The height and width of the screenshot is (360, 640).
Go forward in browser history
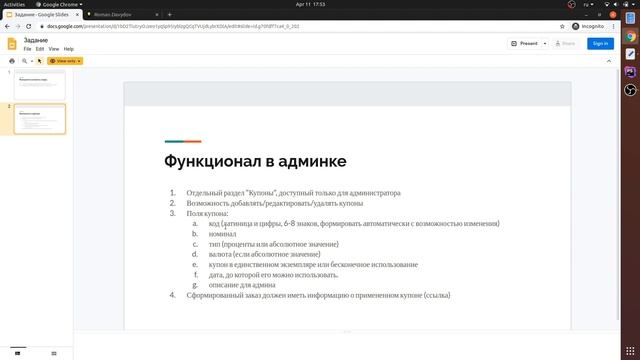18,27
